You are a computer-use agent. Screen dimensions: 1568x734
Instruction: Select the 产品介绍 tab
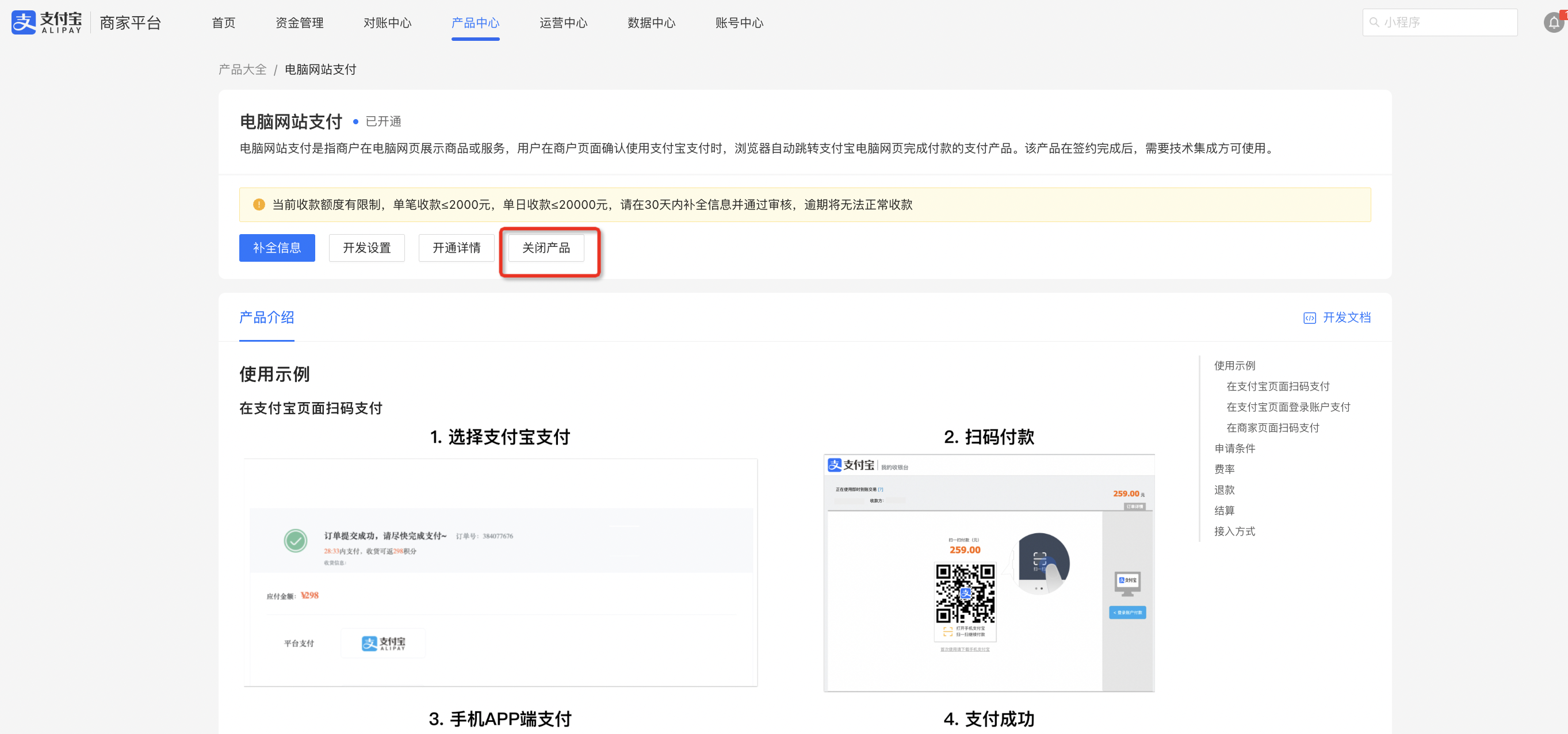click(x=267, y=318)
